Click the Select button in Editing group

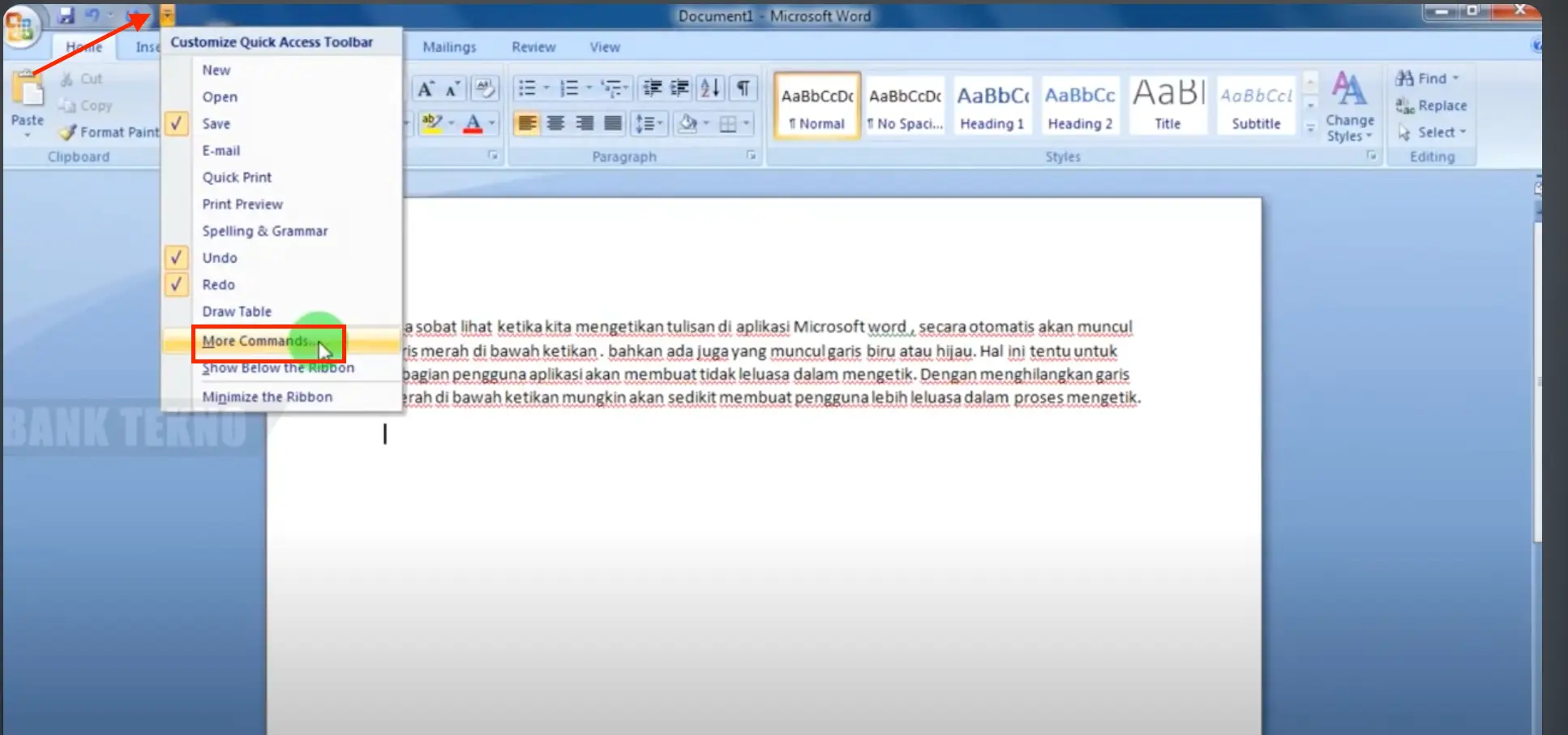click(1432, 132)
